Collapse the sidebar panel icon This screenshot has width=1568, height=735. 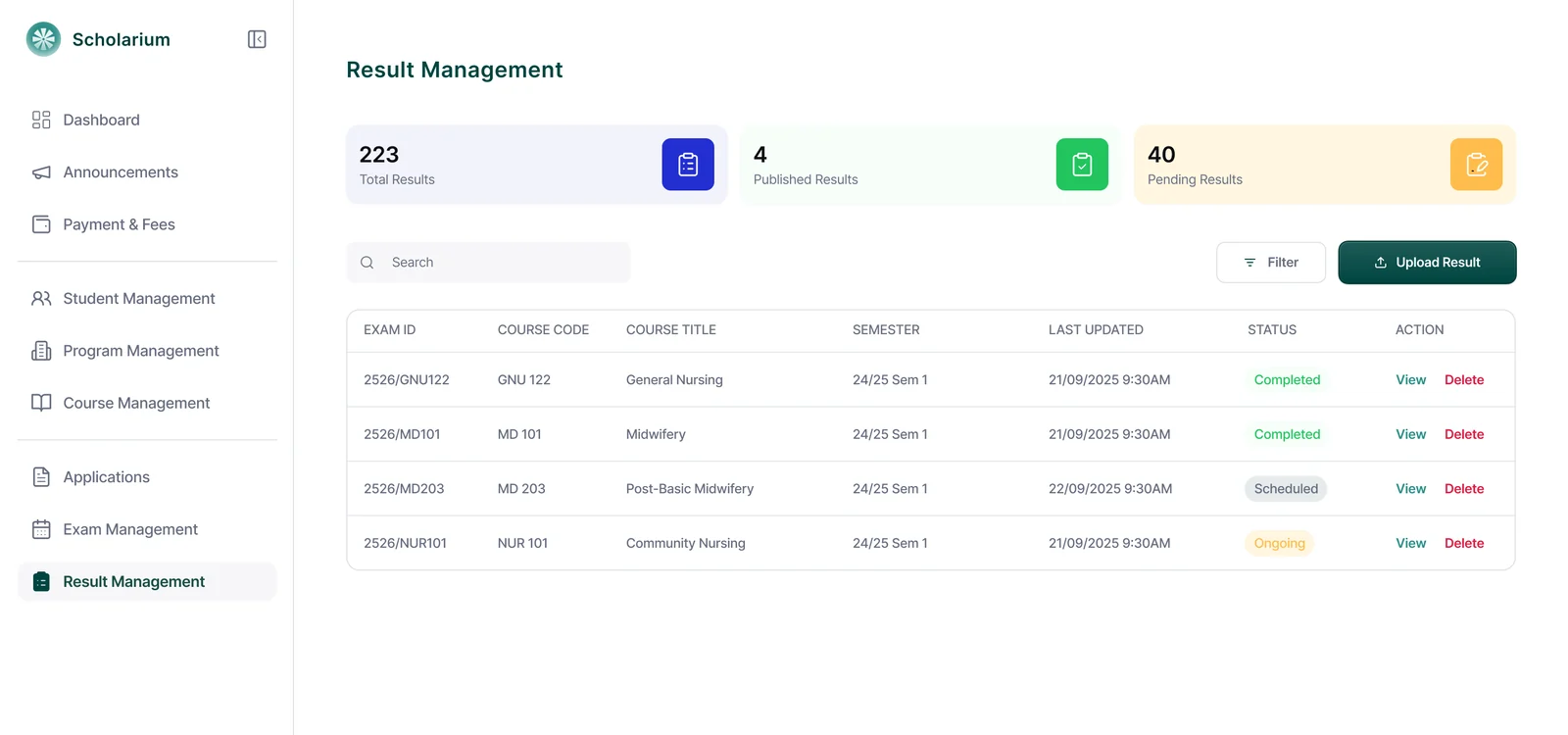[x=257, y=39]
